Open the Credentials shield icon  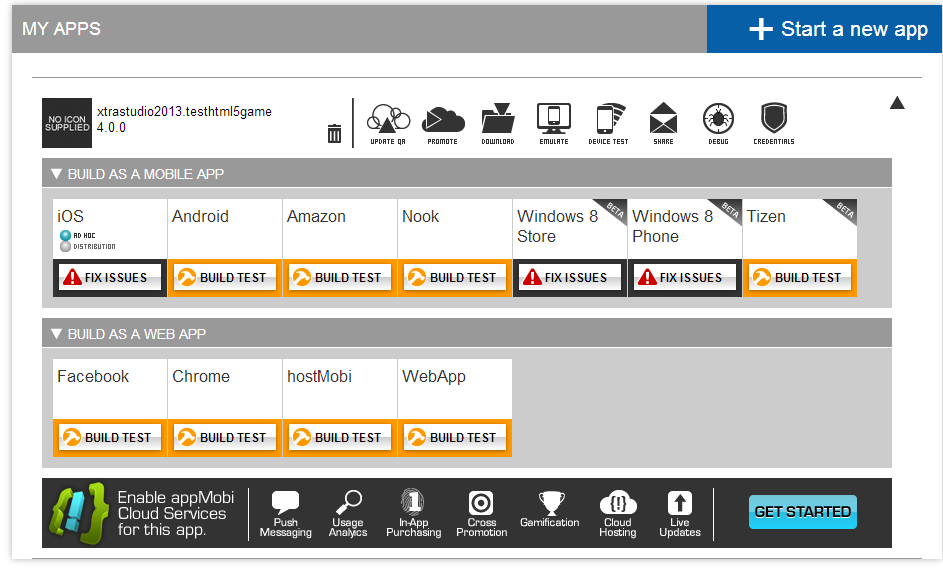click(x=773, y=123)
